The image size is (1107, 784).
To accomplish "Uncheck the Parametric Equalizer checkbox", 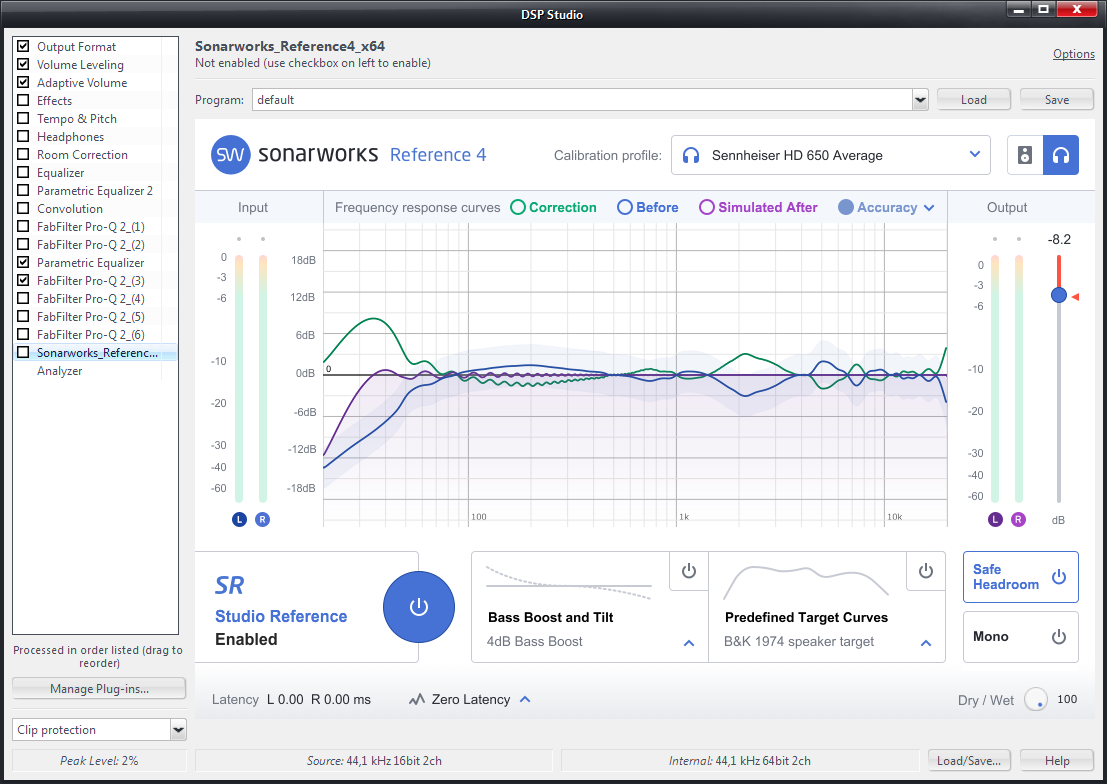I will pyautogui.click(x=23, y=262).
